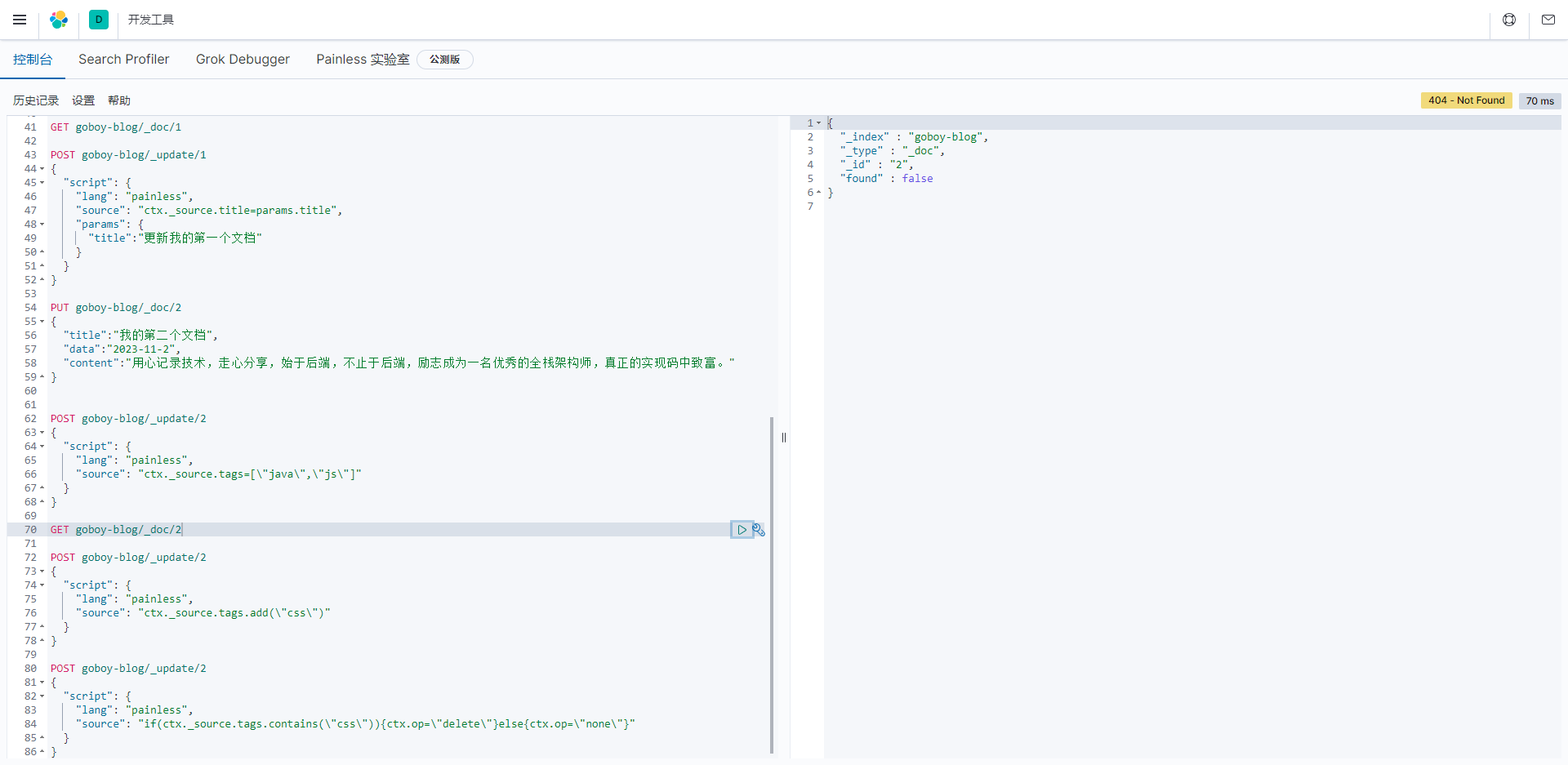
Task: Collapse the request body at line 73
Action: coord(42,572)
